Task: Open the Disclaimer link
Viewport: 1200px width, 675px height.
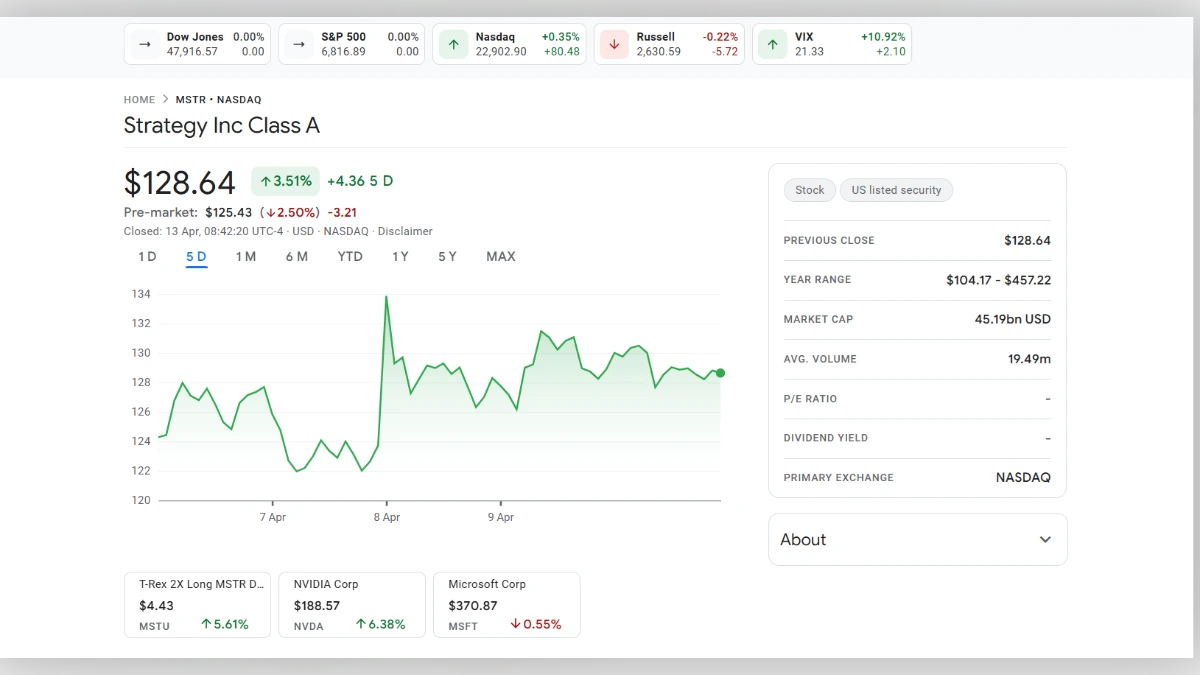Action: point(405,231)
